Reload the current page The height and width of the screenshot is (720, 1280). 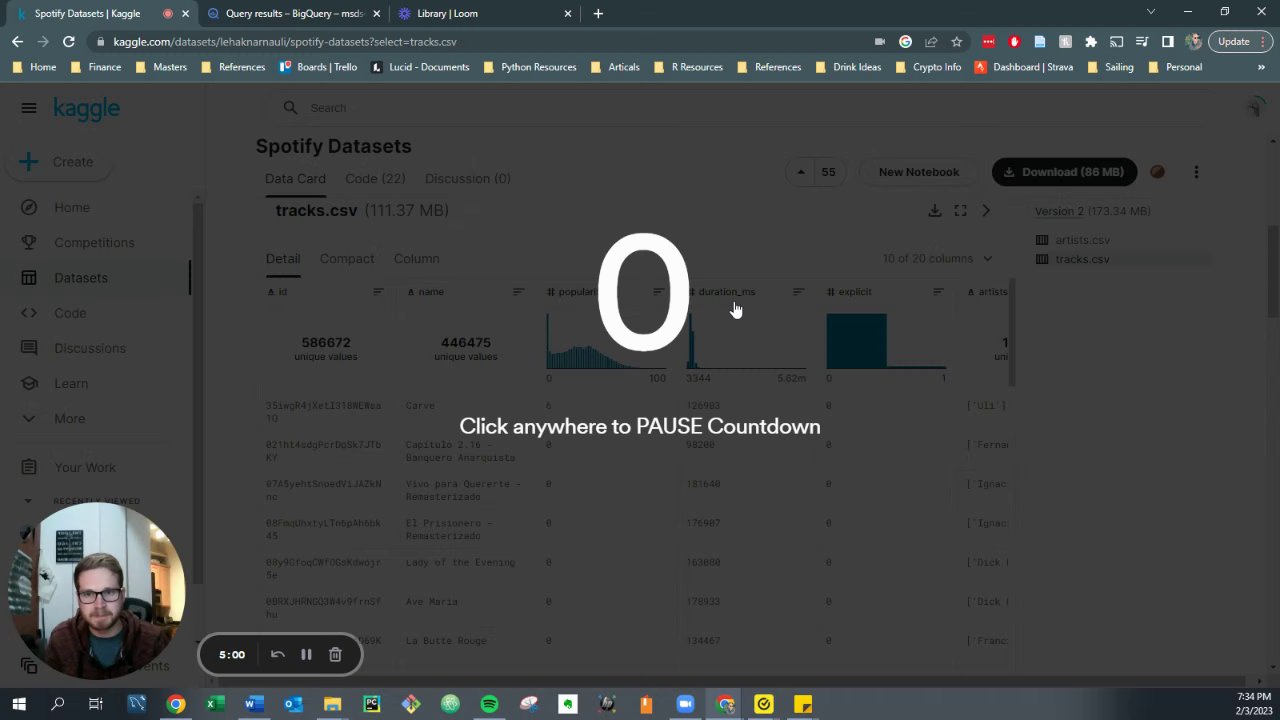click(68, 42)
